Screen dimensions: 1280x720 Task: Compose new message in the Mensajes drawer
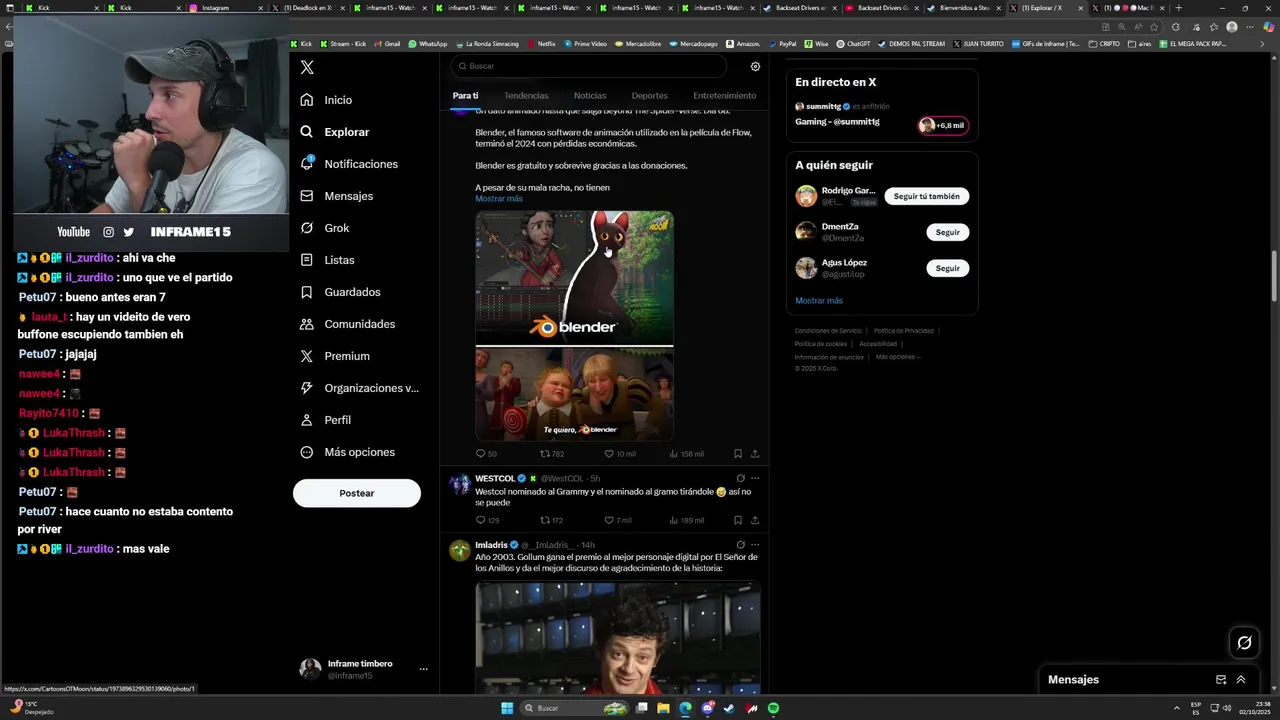(1221, 680)
